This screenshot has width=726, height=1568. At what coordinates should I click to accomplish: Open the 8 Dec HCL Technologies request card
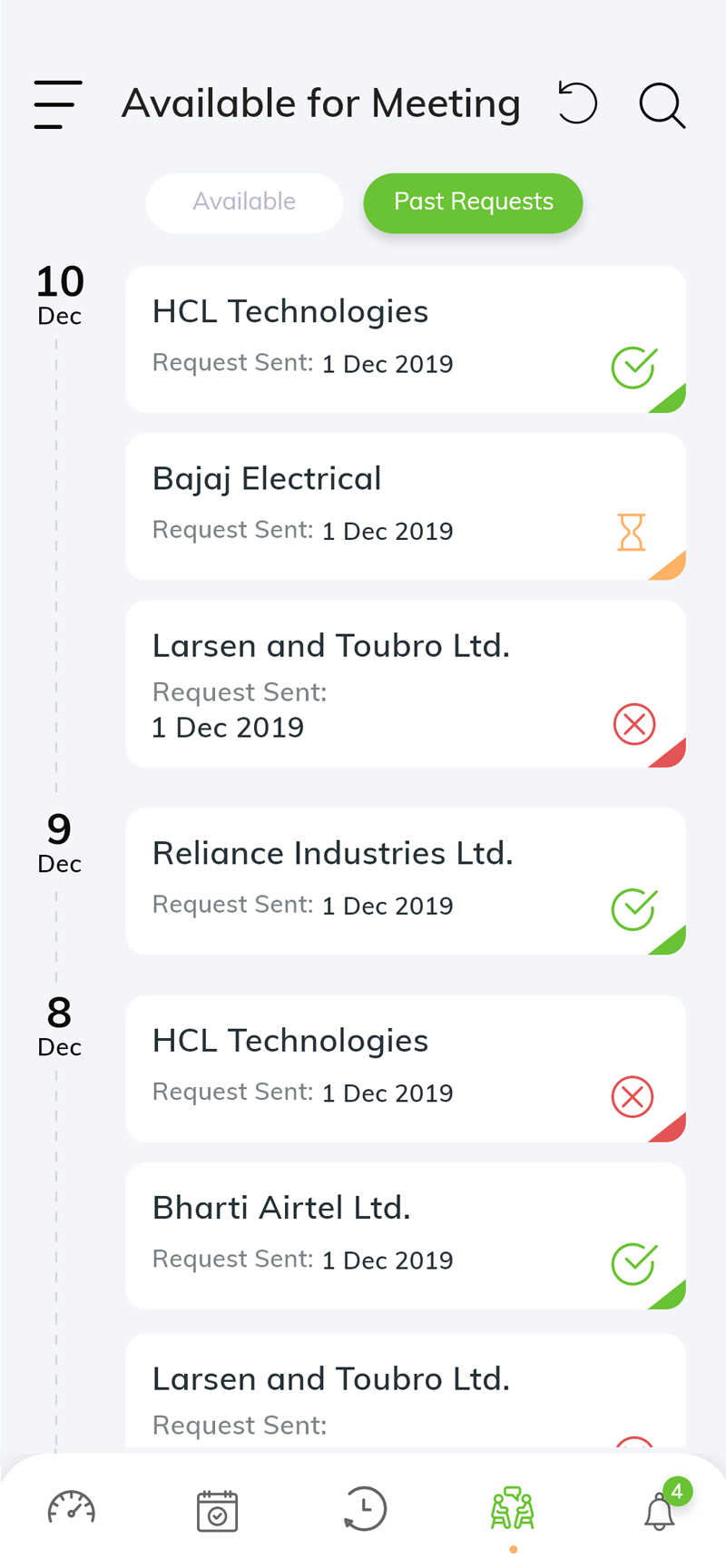(x=406, y=1069)
